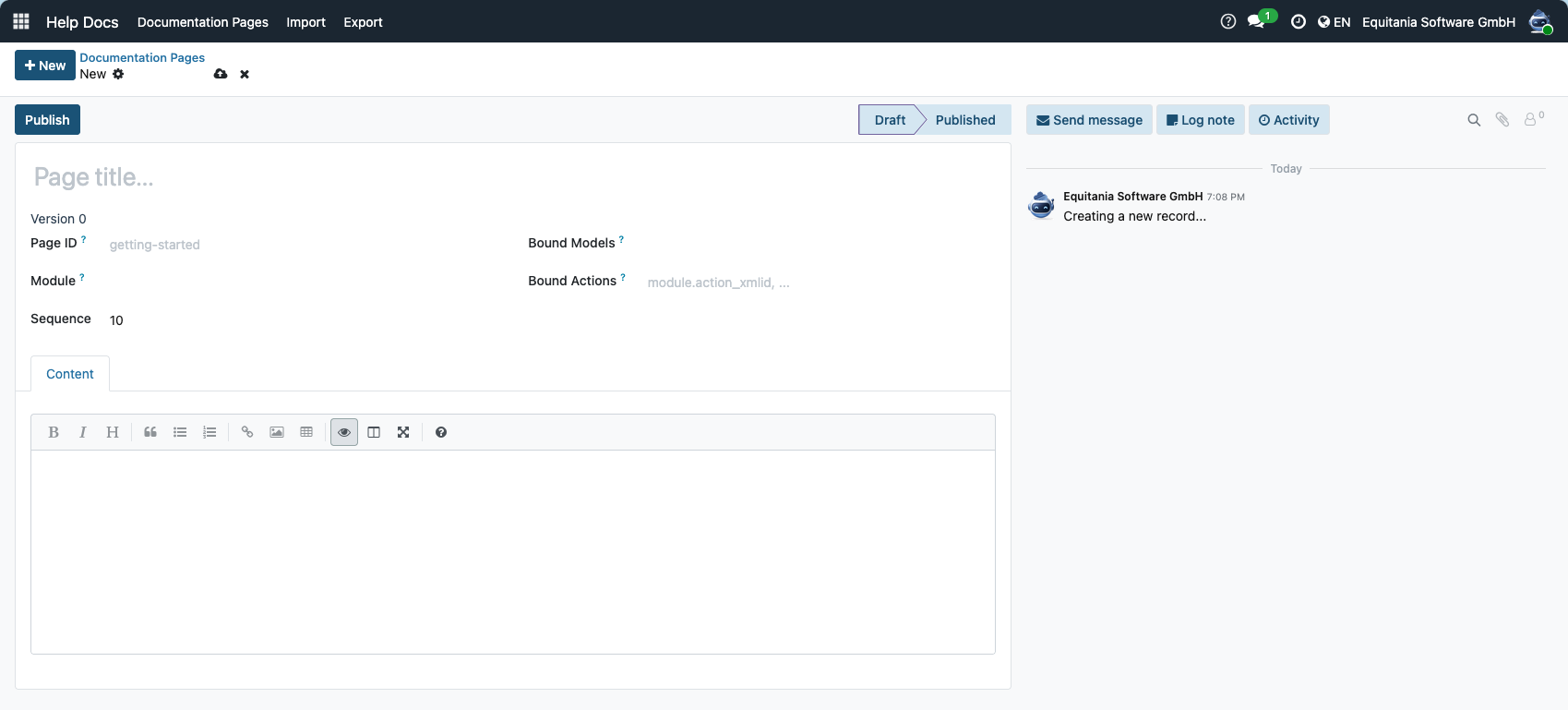1568x710 pixels.
Task: Insert heading with H toolbar icon
Action: coord(113,432)
